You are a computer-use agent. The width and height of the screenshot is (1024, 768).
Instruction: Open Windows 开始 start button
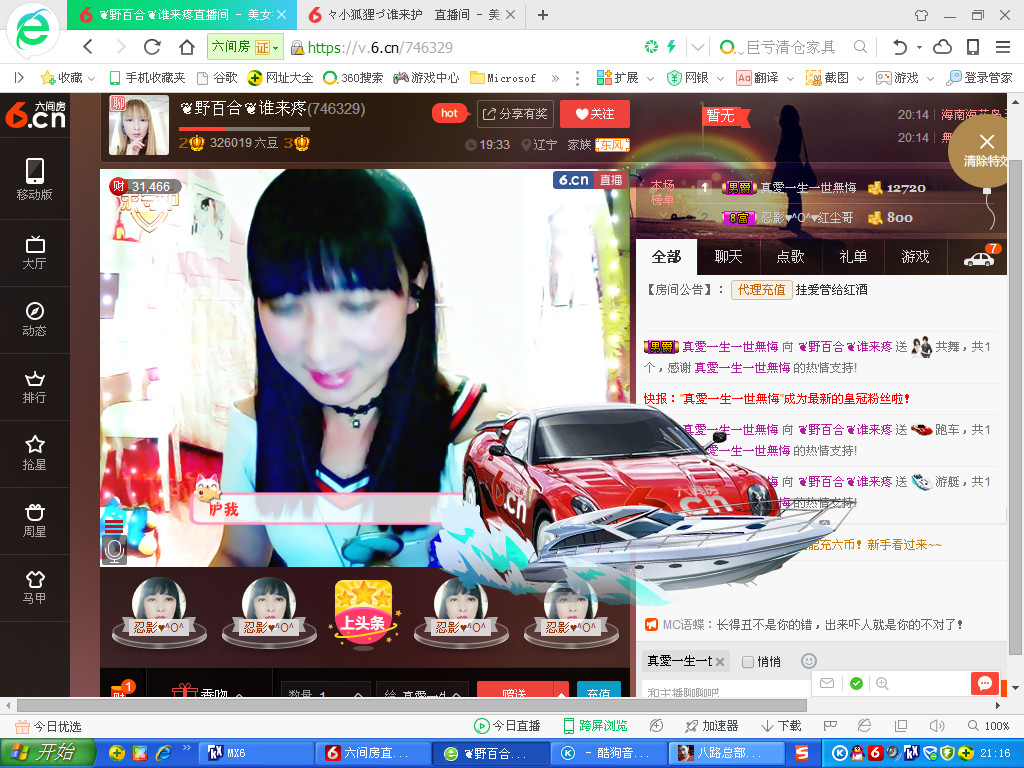point(48,753)
